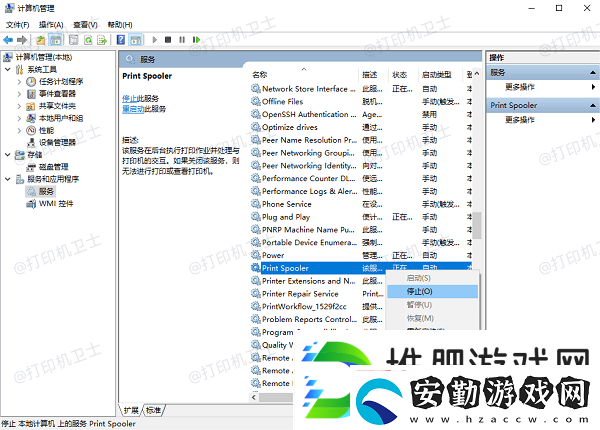Viewport: 600px width, 430px height.
Task: Click the 重启动 this service link
Action: click(x=133, y=109)
